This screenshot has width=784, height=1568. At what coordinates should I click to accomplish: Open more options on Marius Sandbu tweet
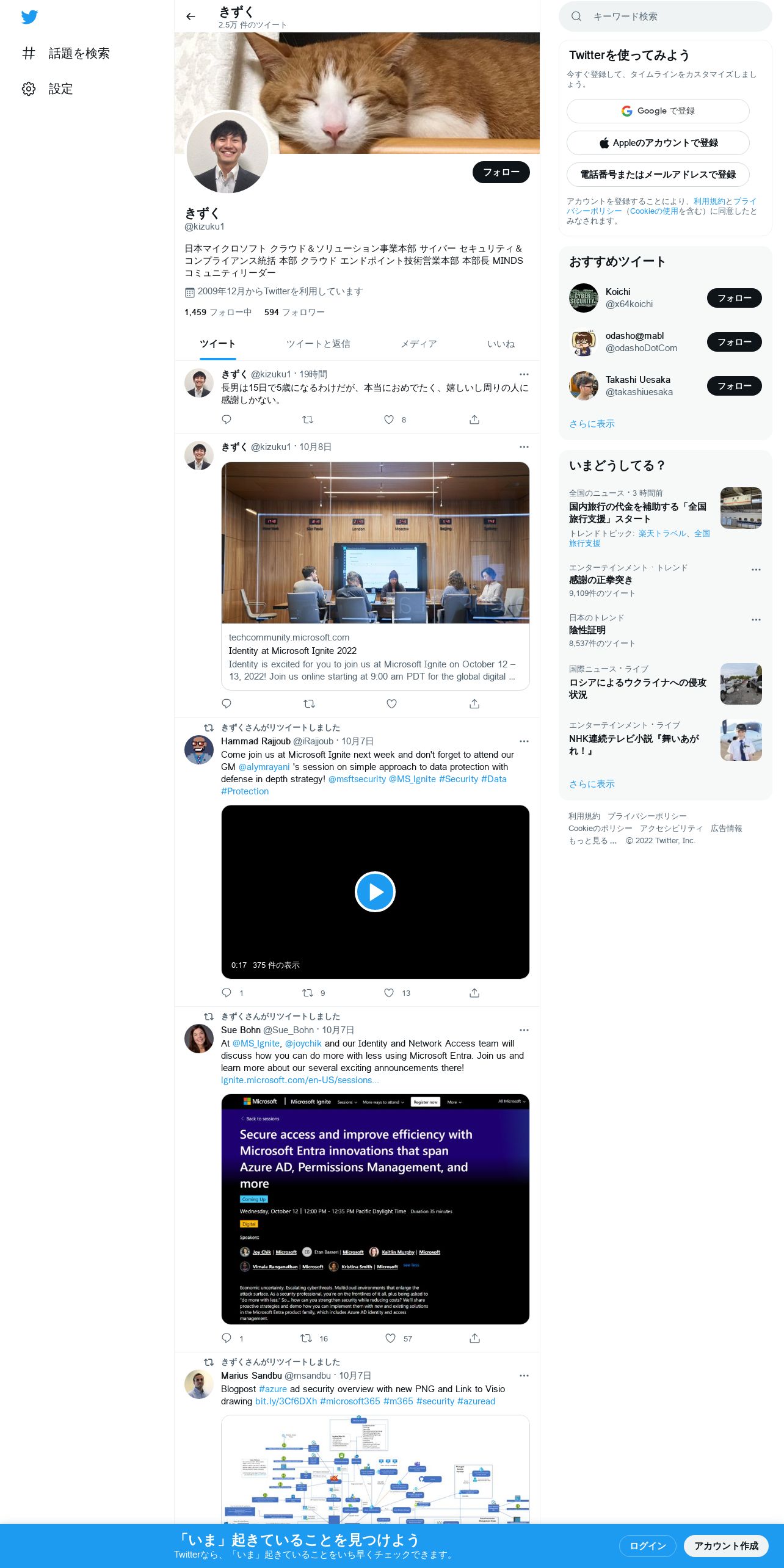point(524,1376)
